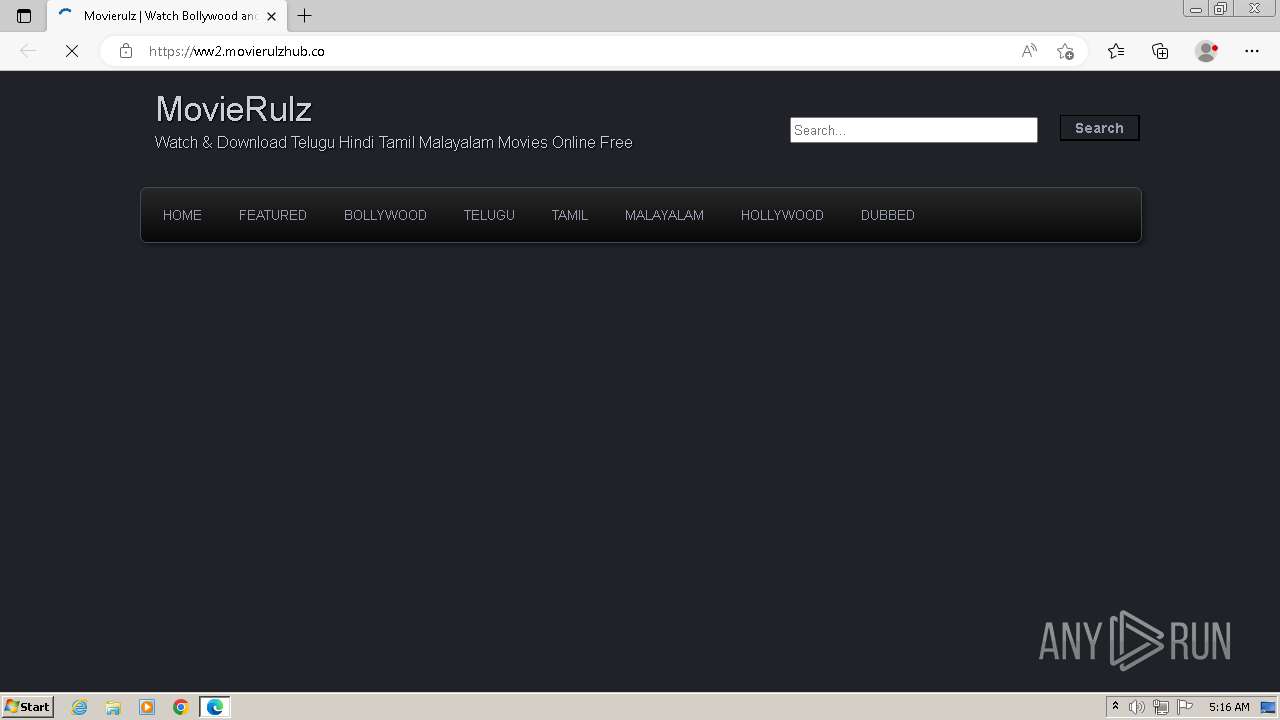Launch media player from taskbar

click(147, 707)
